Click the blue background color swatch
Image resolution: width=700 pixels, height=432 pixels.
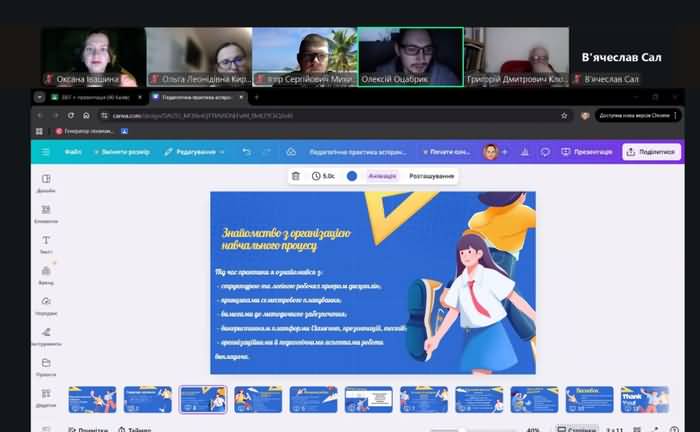pos(352,176)
